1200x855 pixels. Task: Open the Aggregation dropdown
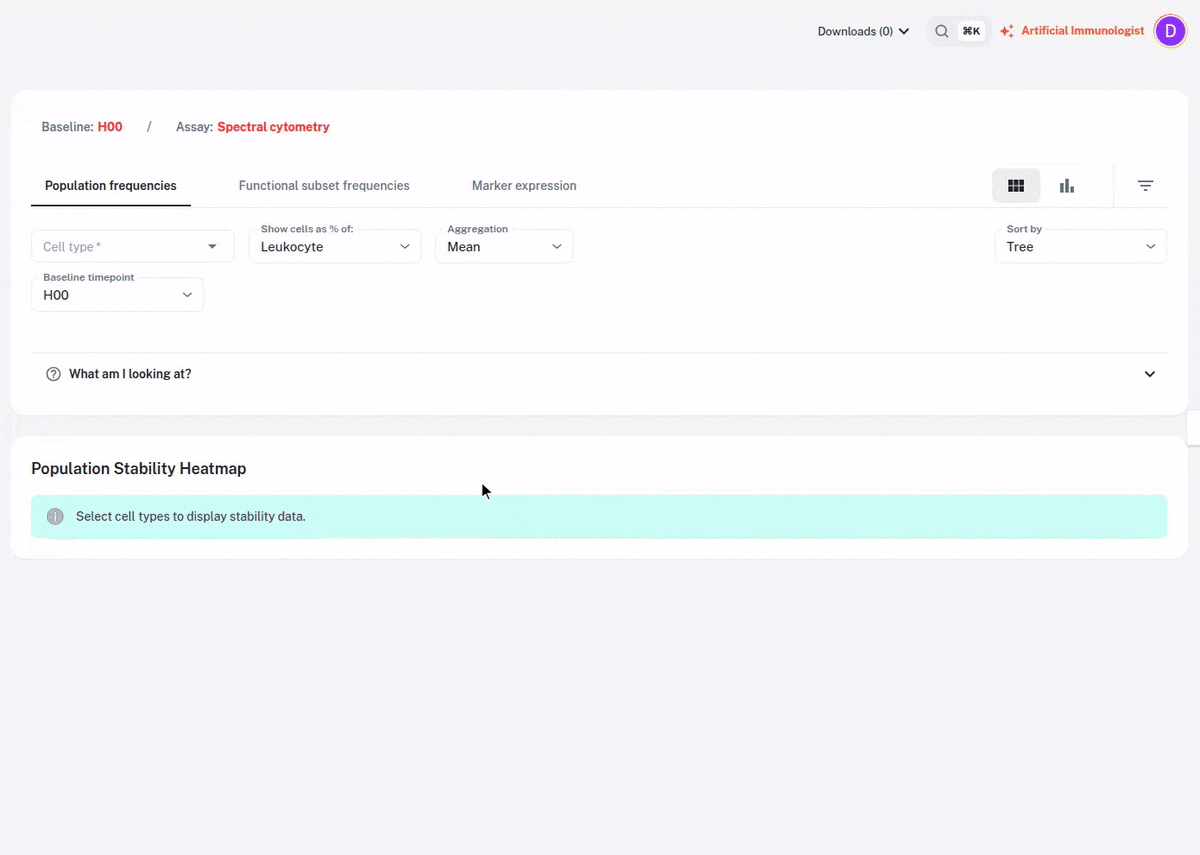[504, 247]
